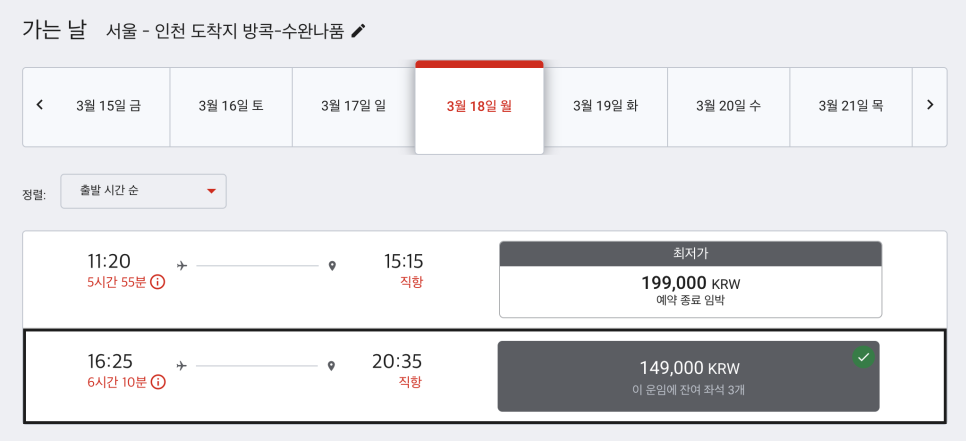Open info icon next to 5시간 55분
Viewport: 966px width, 441px height.
click(158, 283)
